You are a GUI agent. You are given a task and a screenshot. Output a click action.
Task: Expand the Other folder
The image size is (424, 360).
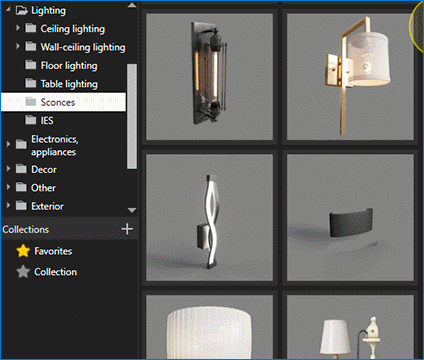click(x=8, y=187)
